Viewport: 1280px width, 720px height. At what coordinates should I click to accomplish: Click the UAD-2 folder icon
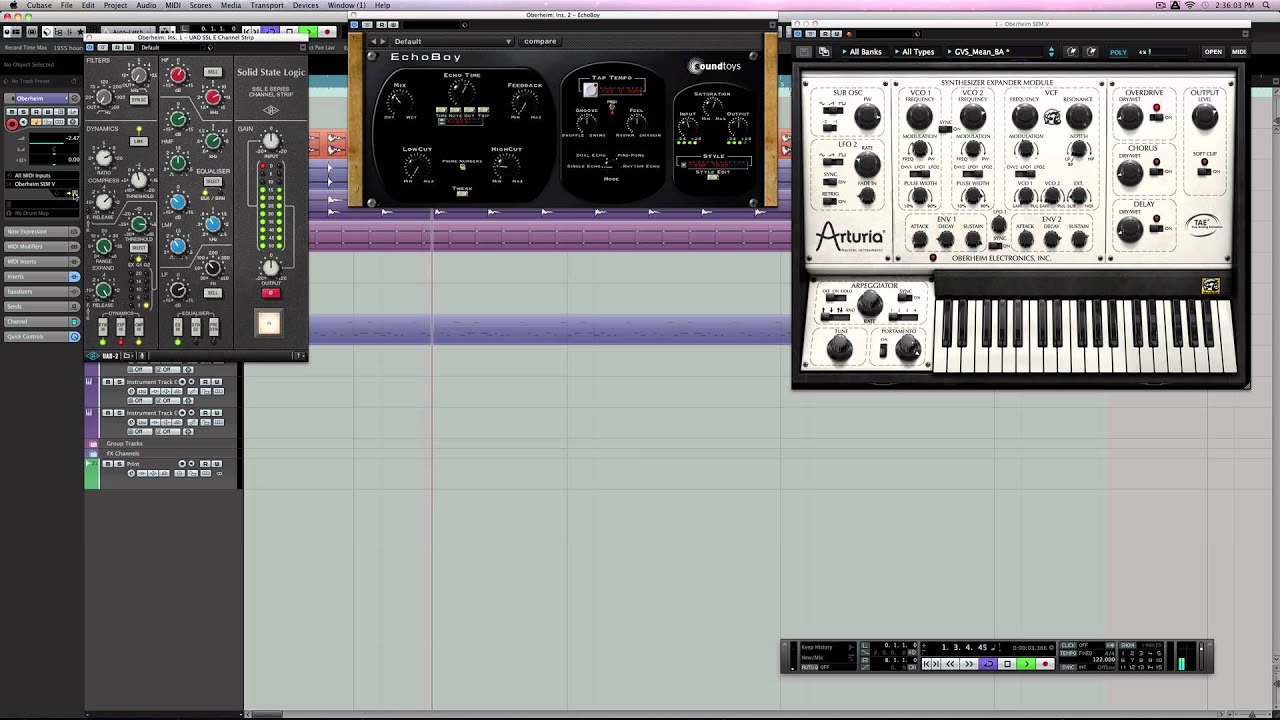coord(128,356)
